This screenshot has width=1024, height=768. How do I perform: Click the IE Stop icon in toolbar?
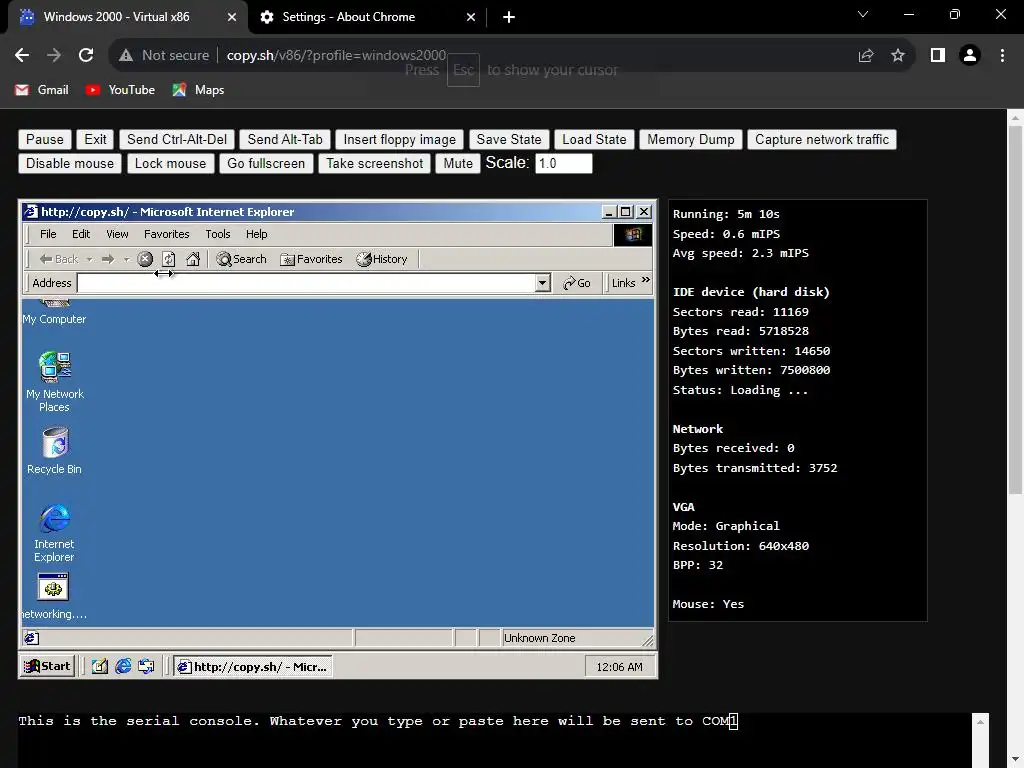click(145, 259)
